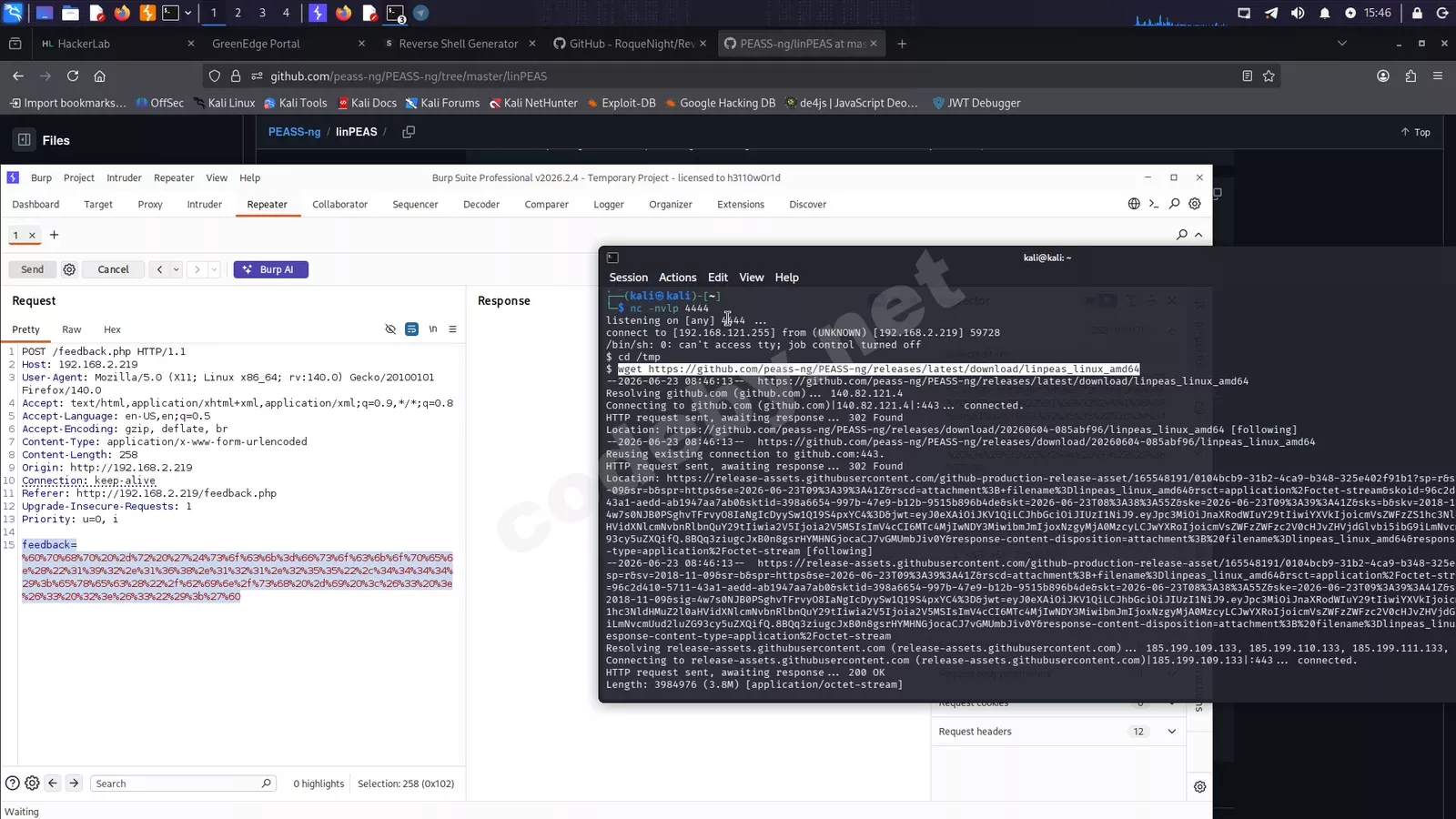The width and height of the screenshot is (1456, 819).
Task: Copy the linPEAS path on GitHub
Action: pyautogui.click(x=409, y=132)
